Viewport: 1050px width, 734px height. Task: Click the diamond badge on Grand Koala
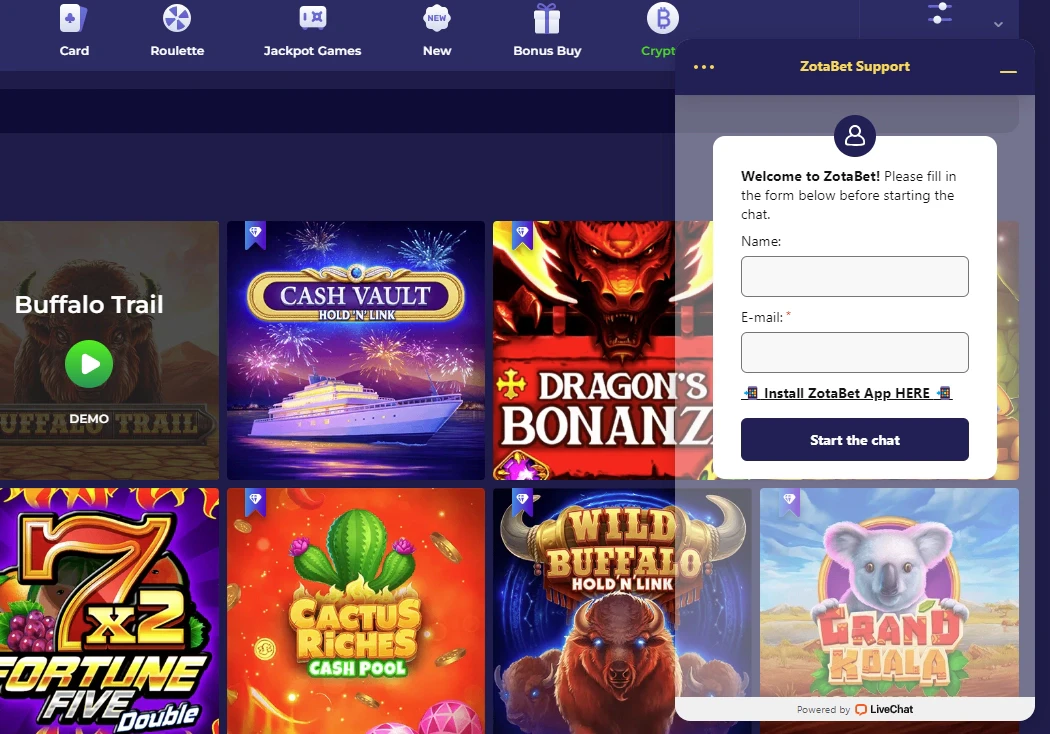click(790, 502)
